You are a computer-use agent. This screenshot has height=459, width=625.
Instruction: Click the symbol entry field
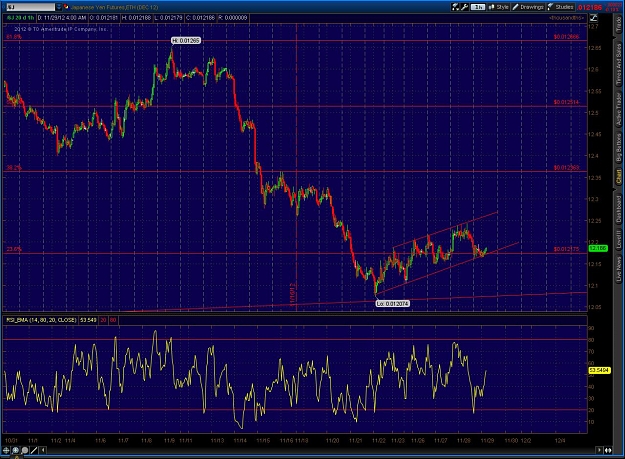coord(30,7)
